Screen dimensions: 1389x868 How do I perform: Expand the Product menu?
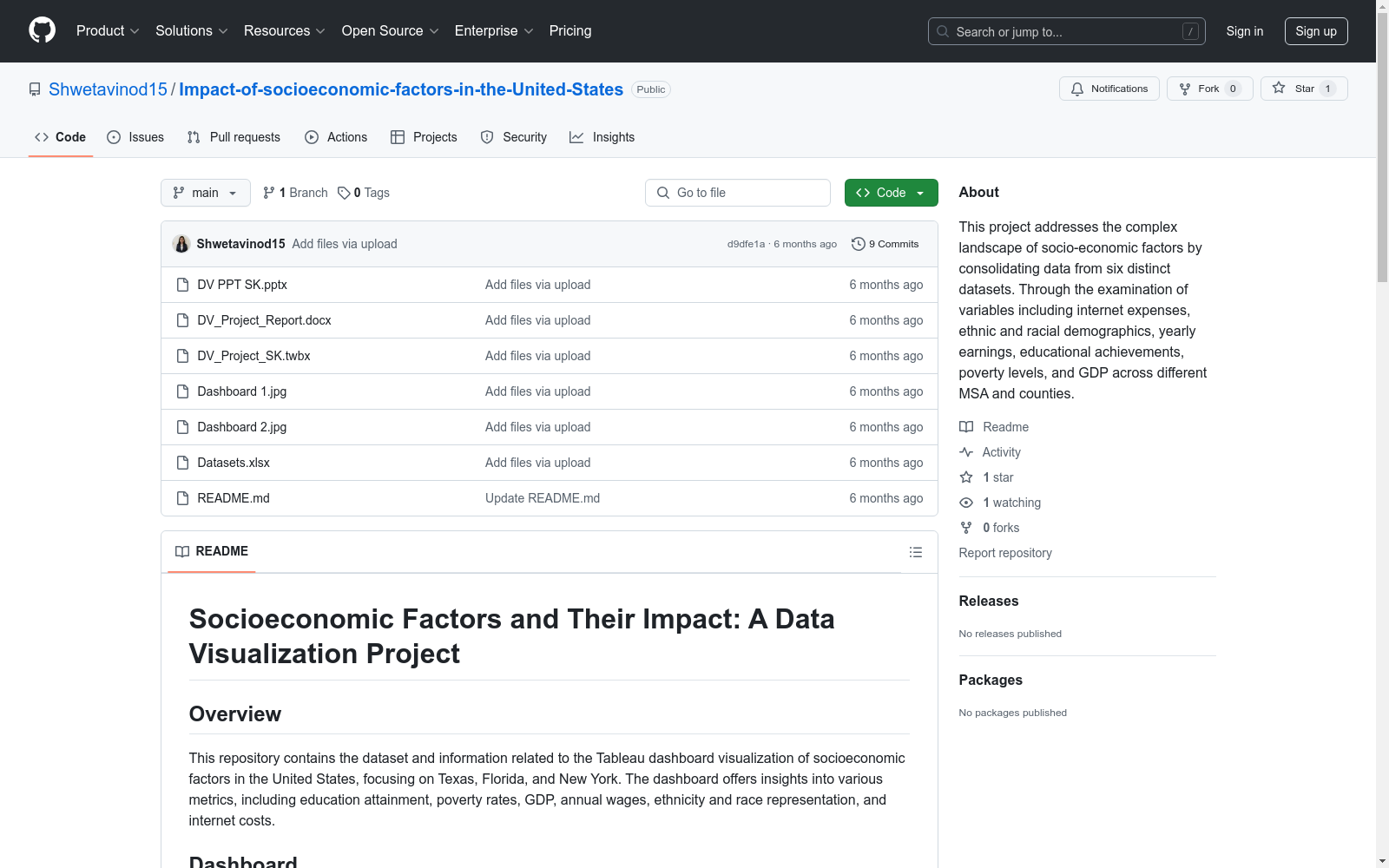pyautogui.click(x=108, y=31)
